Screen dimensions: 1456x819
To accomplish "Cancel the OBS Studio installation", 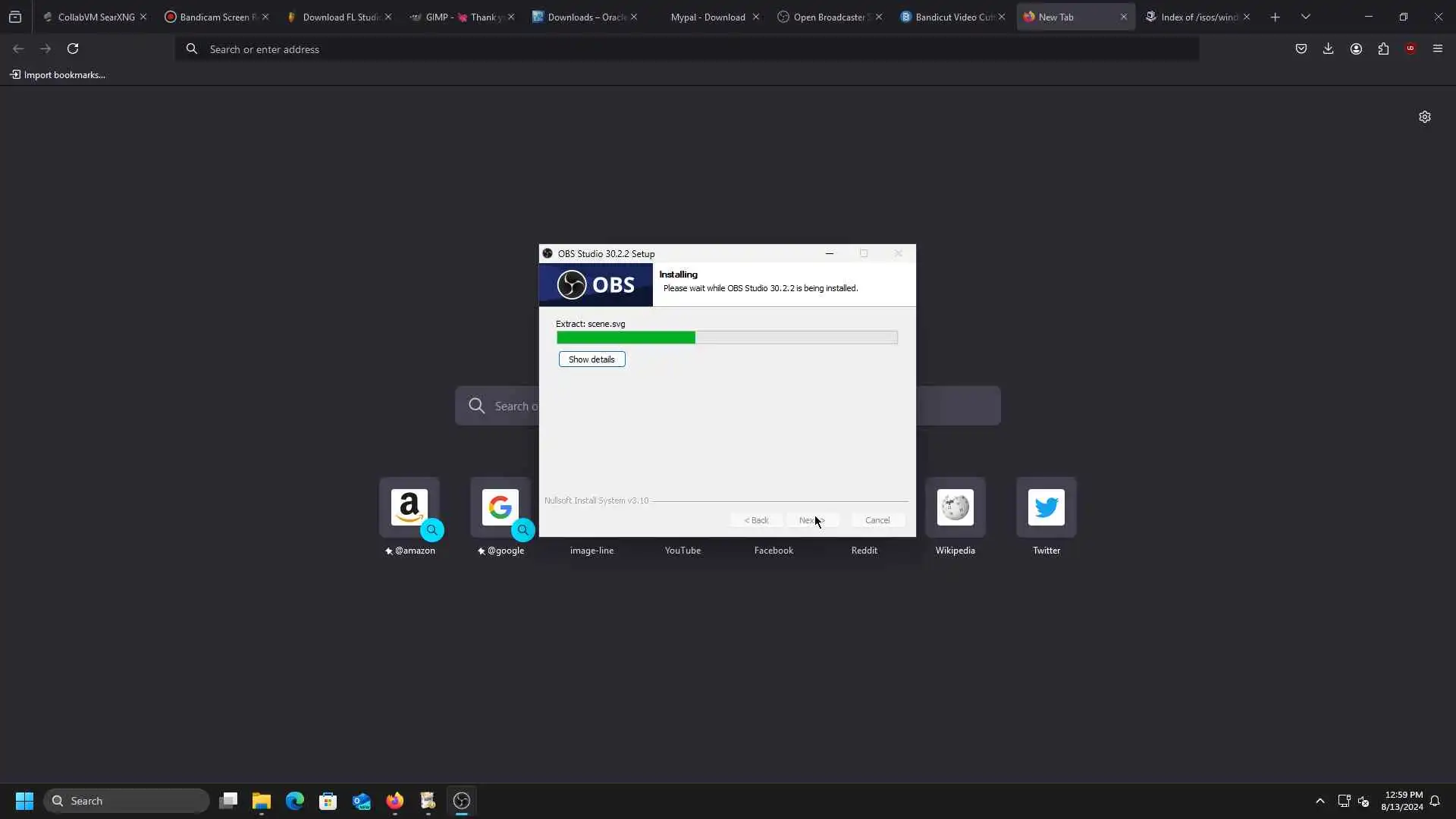I will click(877, 520).
